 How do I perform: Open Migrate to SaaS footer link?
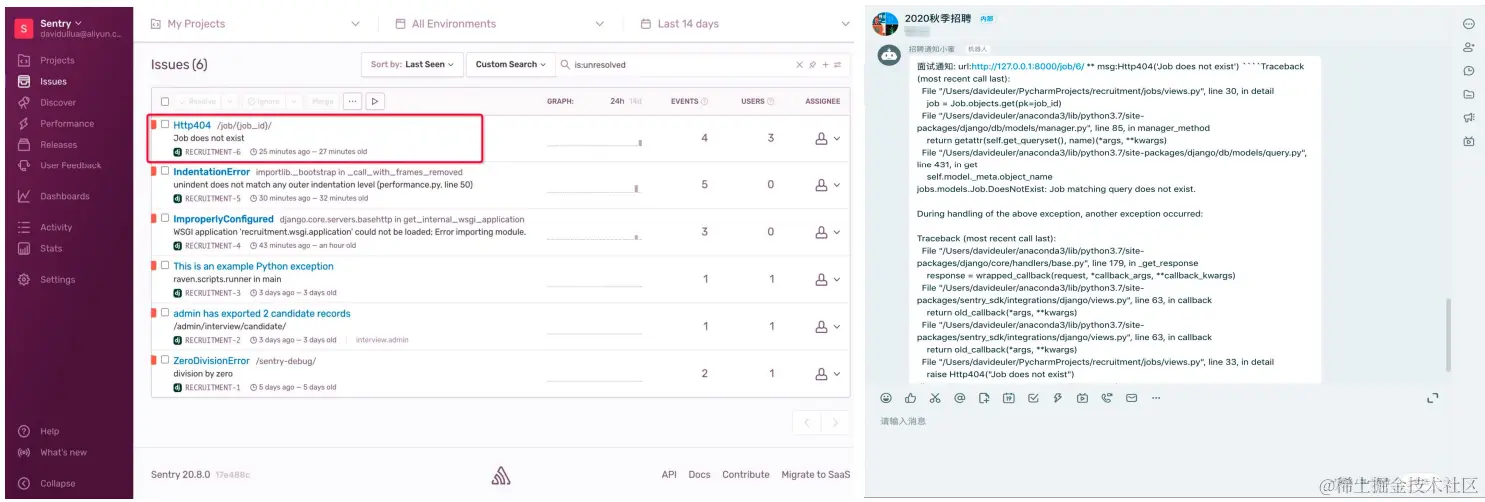pyautogui.click(x=815, y=475)
